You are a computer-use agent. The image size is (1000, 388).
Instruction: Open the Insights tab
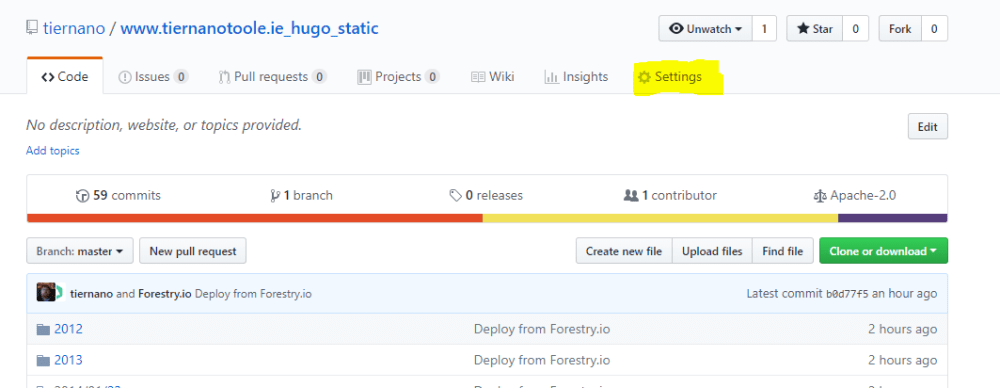[x=576, y=77]
